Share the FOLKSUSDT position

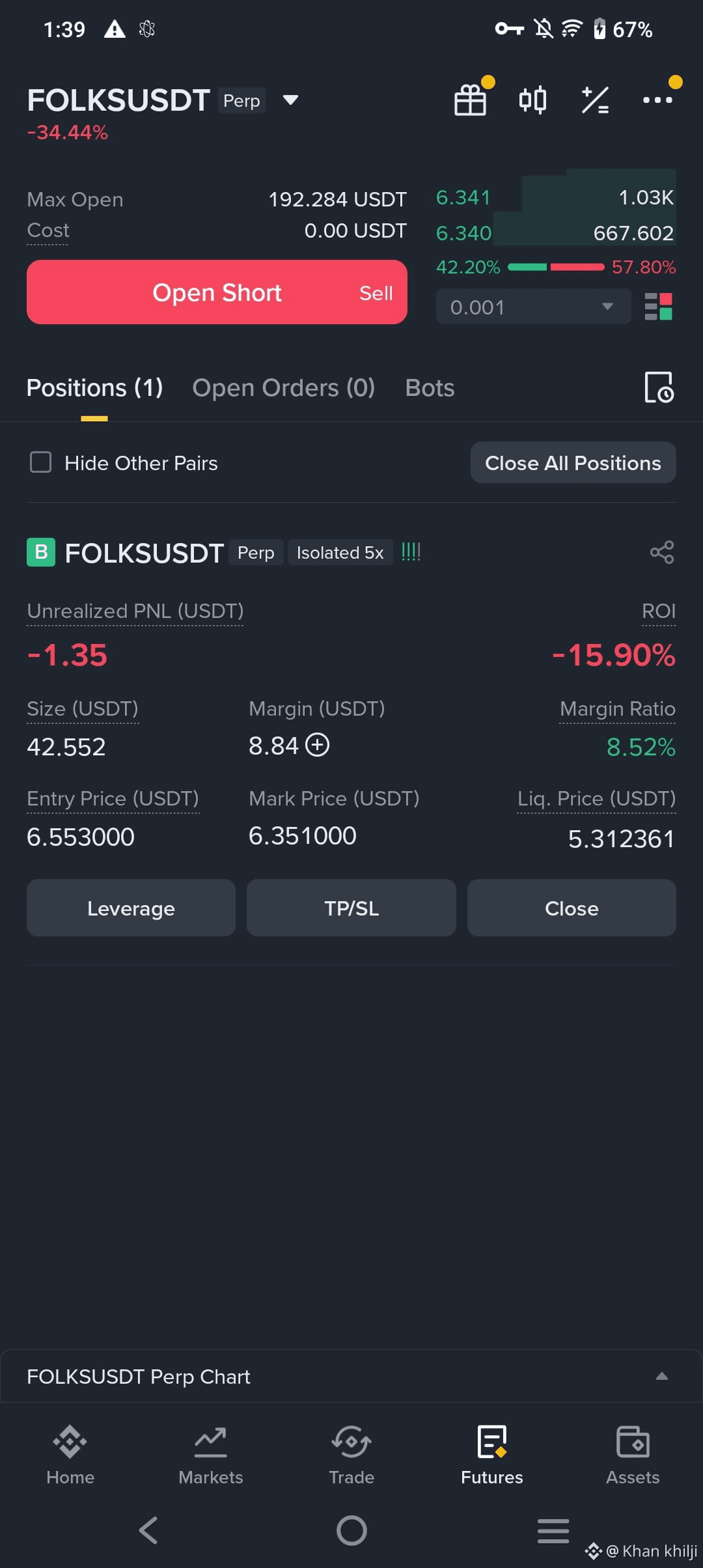point(662,552)
